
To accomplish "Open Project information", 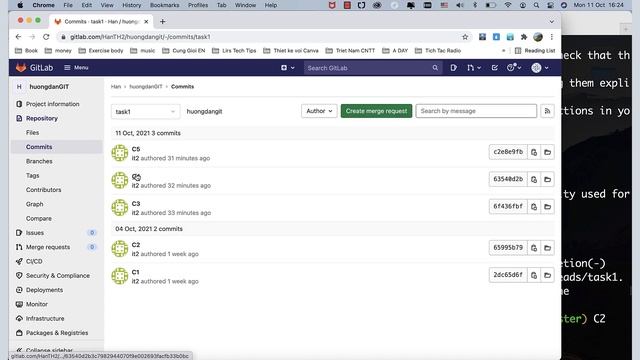I will [x=53, y=104].
